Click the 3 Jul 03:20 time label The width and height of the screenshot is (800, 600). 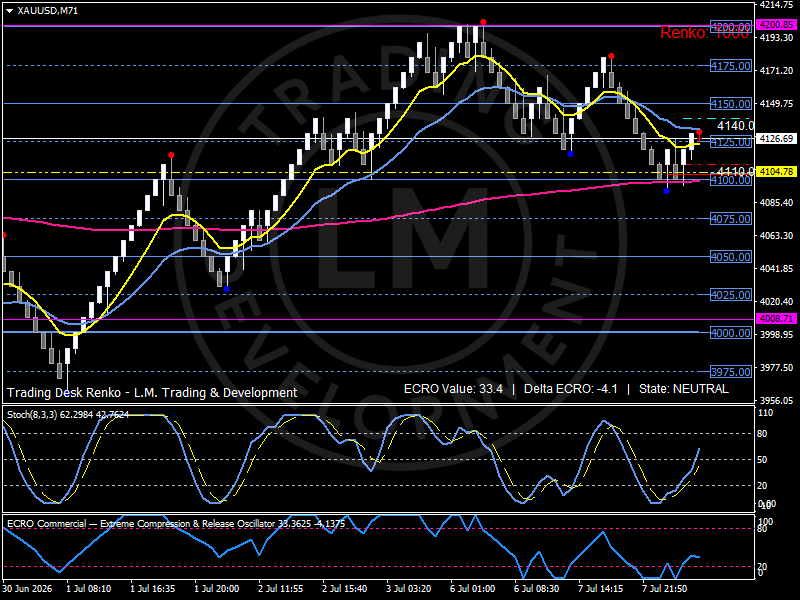[x=409, y=588]
